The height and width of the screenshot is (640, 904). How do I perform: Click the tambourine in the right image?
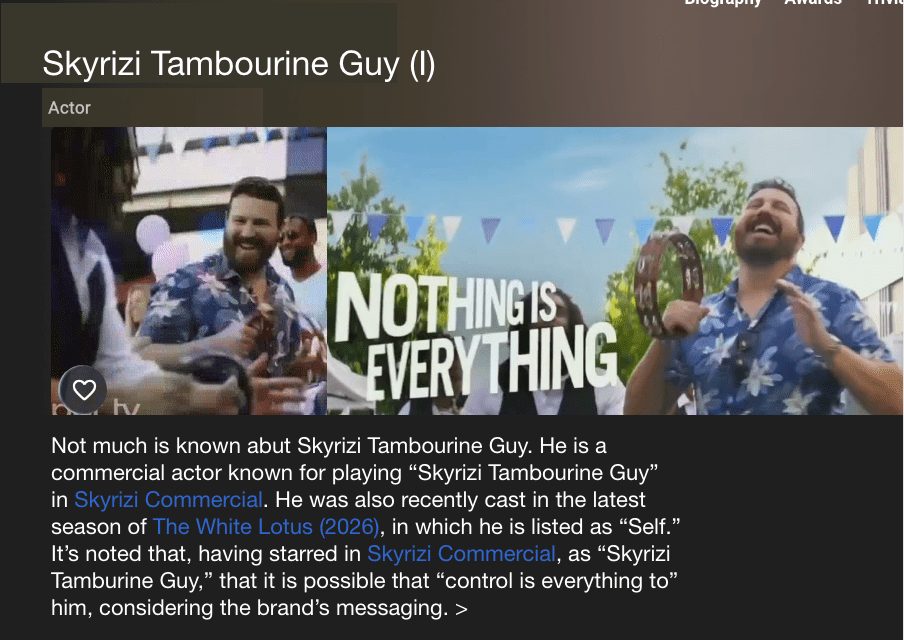670,285
